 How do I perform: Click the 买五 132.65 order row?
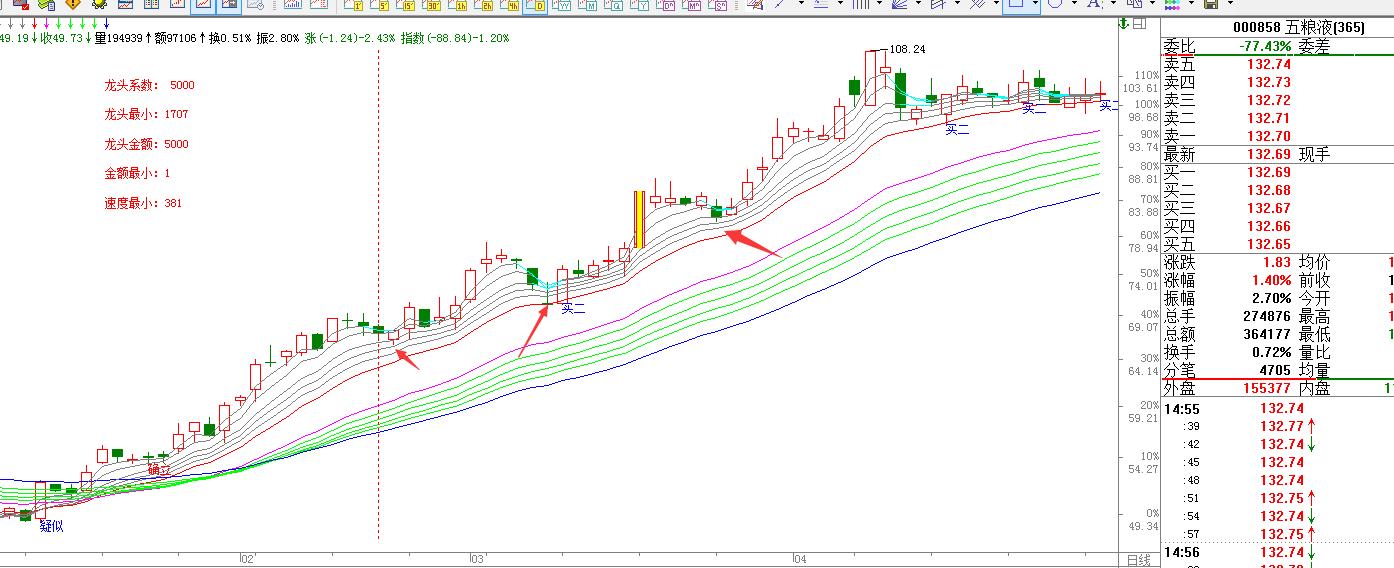click(1277, 244)
